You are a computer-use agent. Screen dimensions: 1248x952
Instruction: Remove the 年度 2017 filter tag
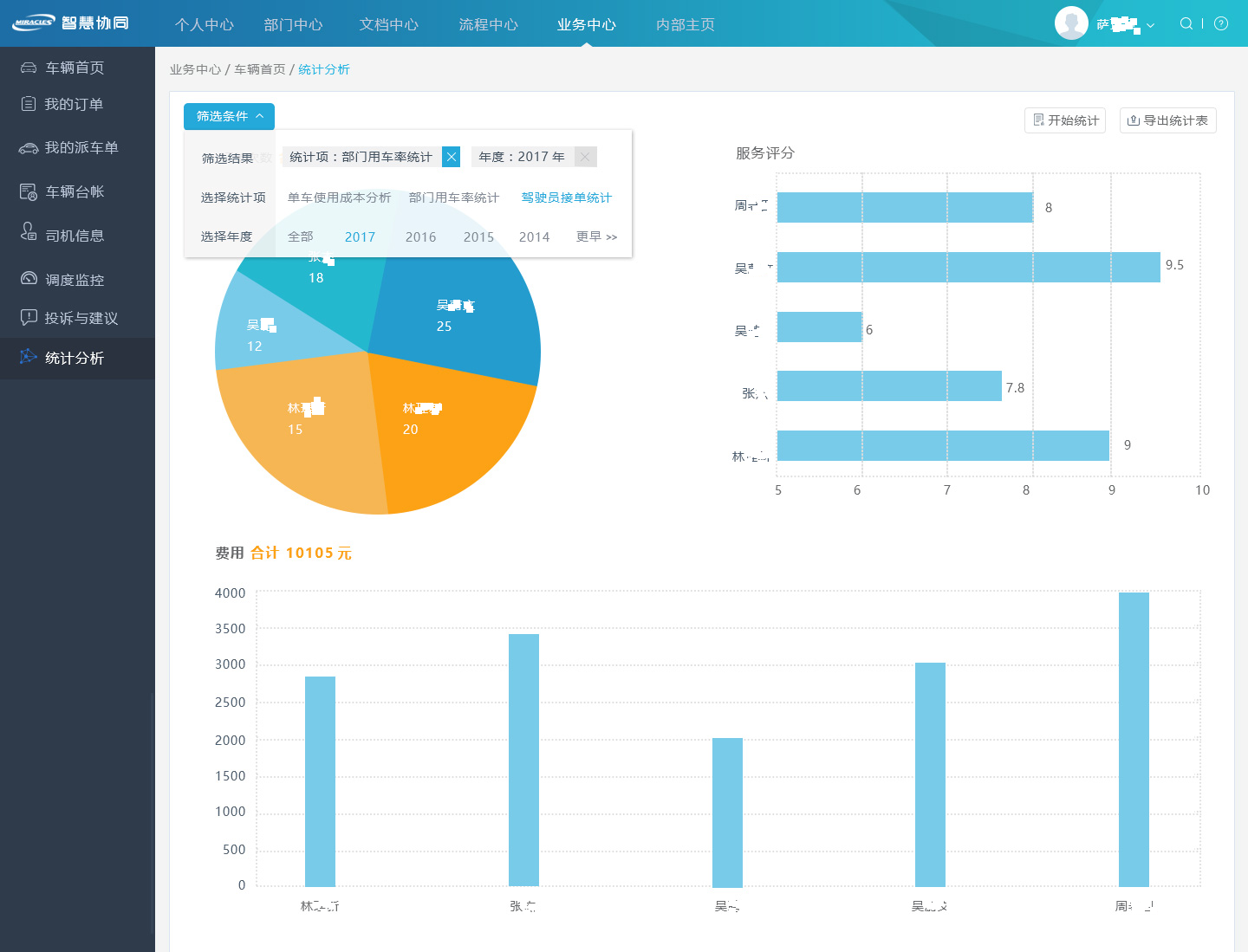coord(585,157)
